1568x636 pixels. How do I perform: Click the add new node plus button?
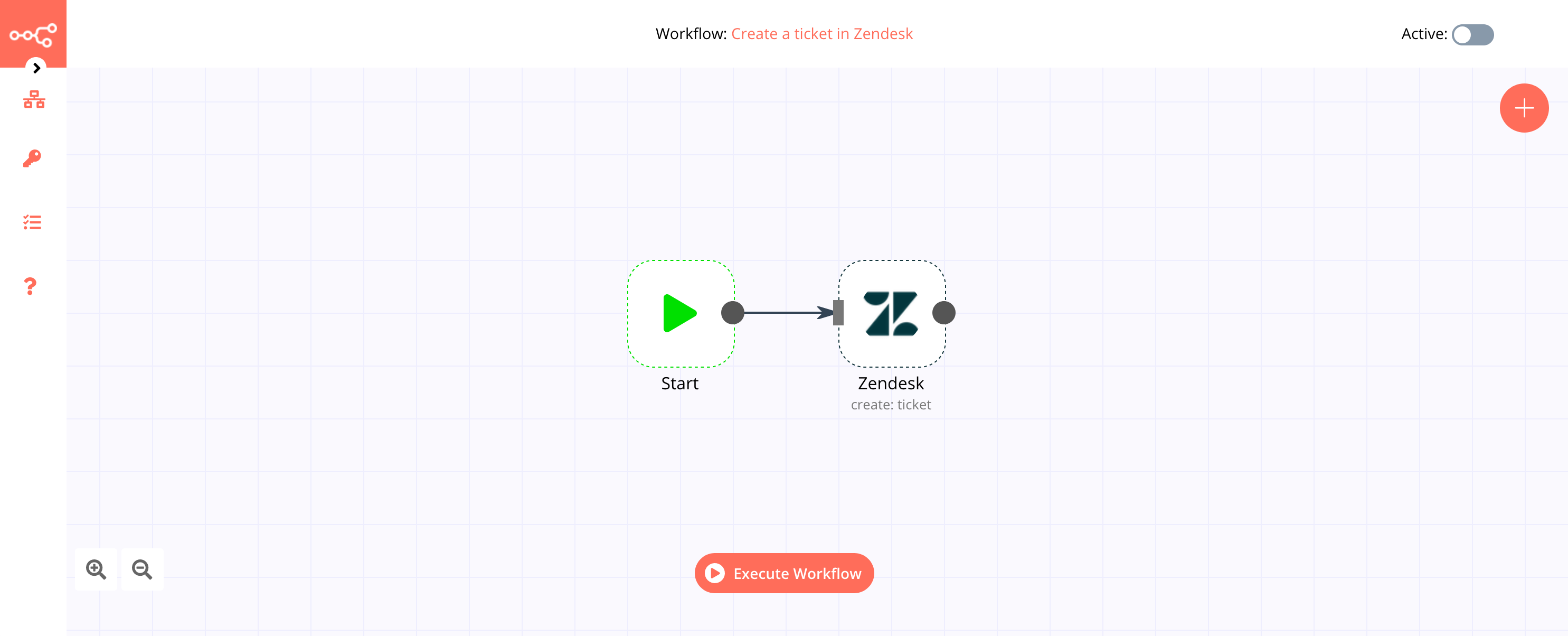(x=1523, y=107)
